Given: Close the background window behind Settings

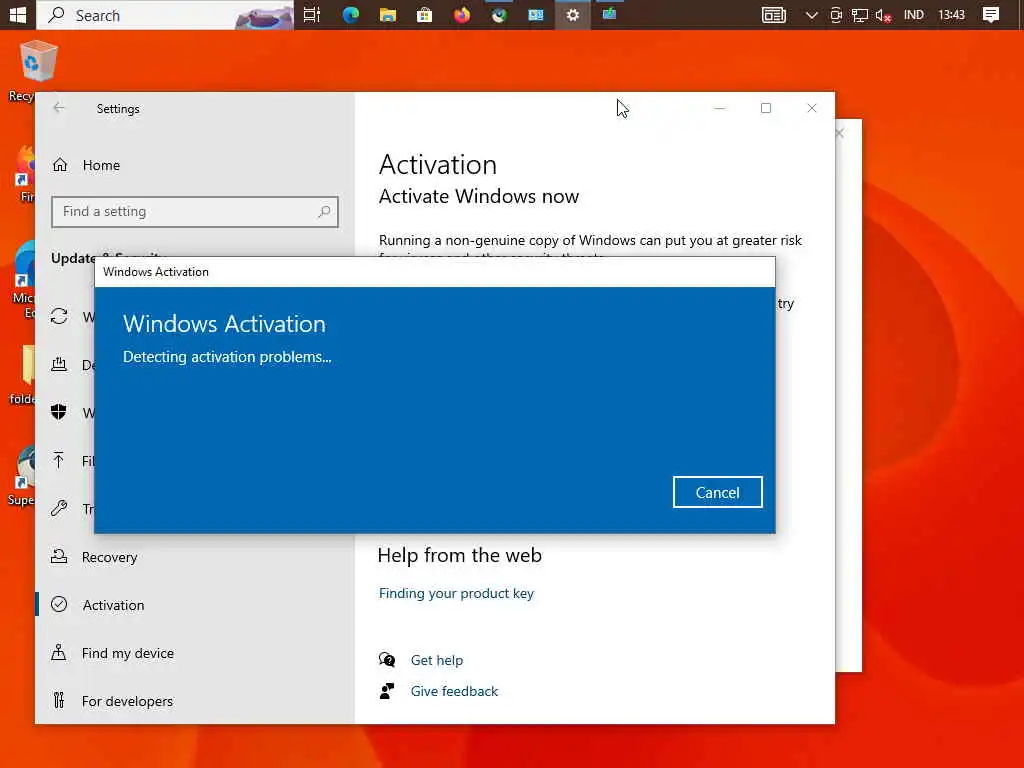Looking at the screenshot, I should pyautogui.click(x=840, y=133).
